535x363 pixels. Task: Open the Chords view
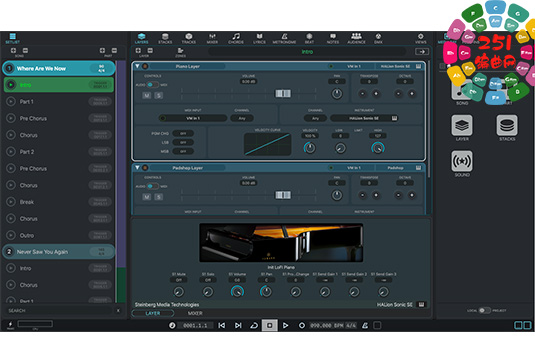click(x=235, y=38)
